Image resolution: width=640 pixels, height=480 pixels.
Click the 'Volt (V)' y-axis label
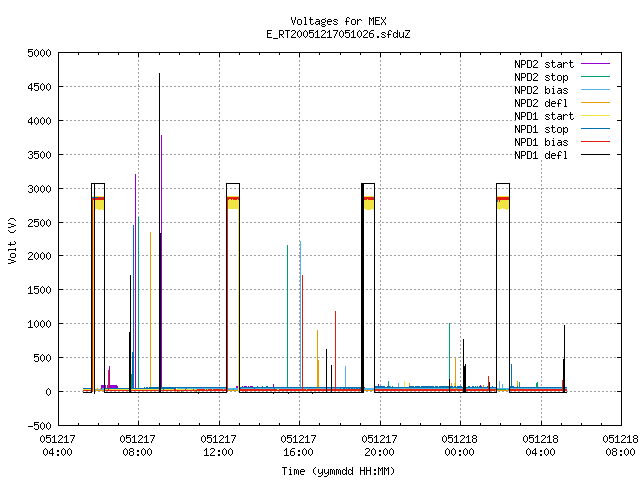click(13, 241)
